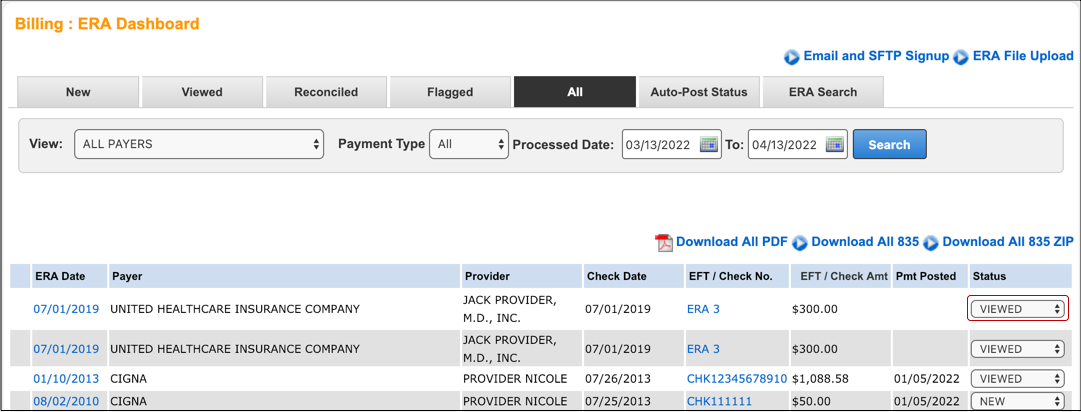Open the CHK12345678910 check number link
Viewport: 1081px width, 412px height.
[737, 380]
